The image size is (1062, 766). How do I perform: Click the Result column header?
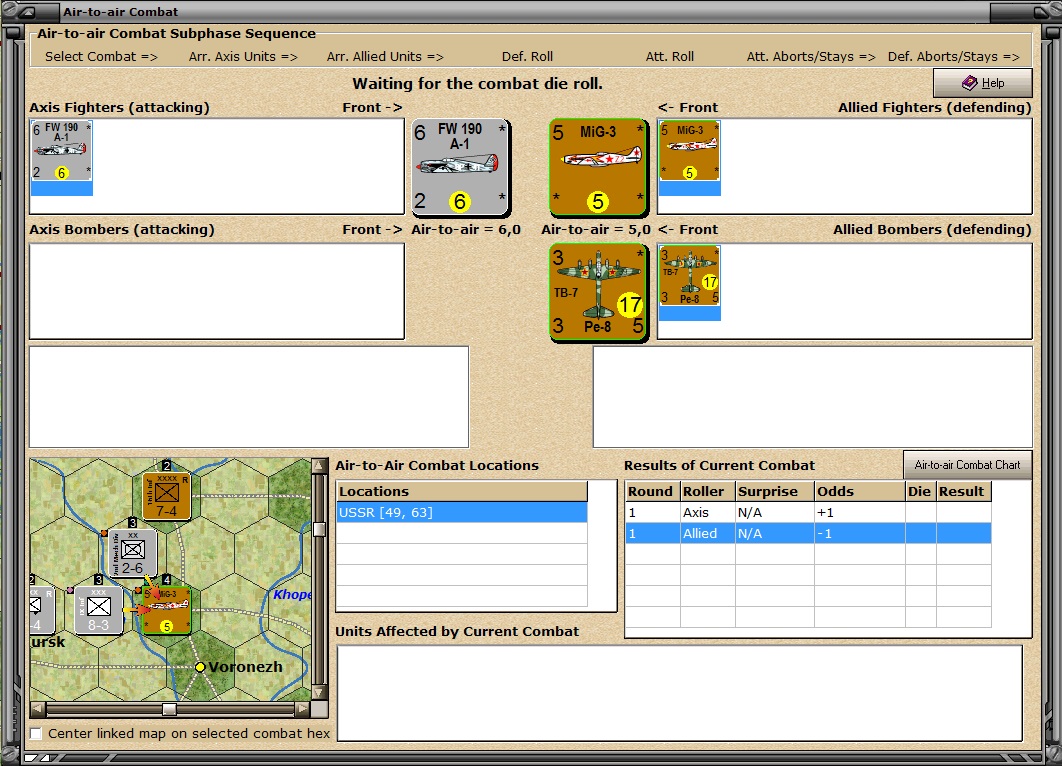[963, 492]
